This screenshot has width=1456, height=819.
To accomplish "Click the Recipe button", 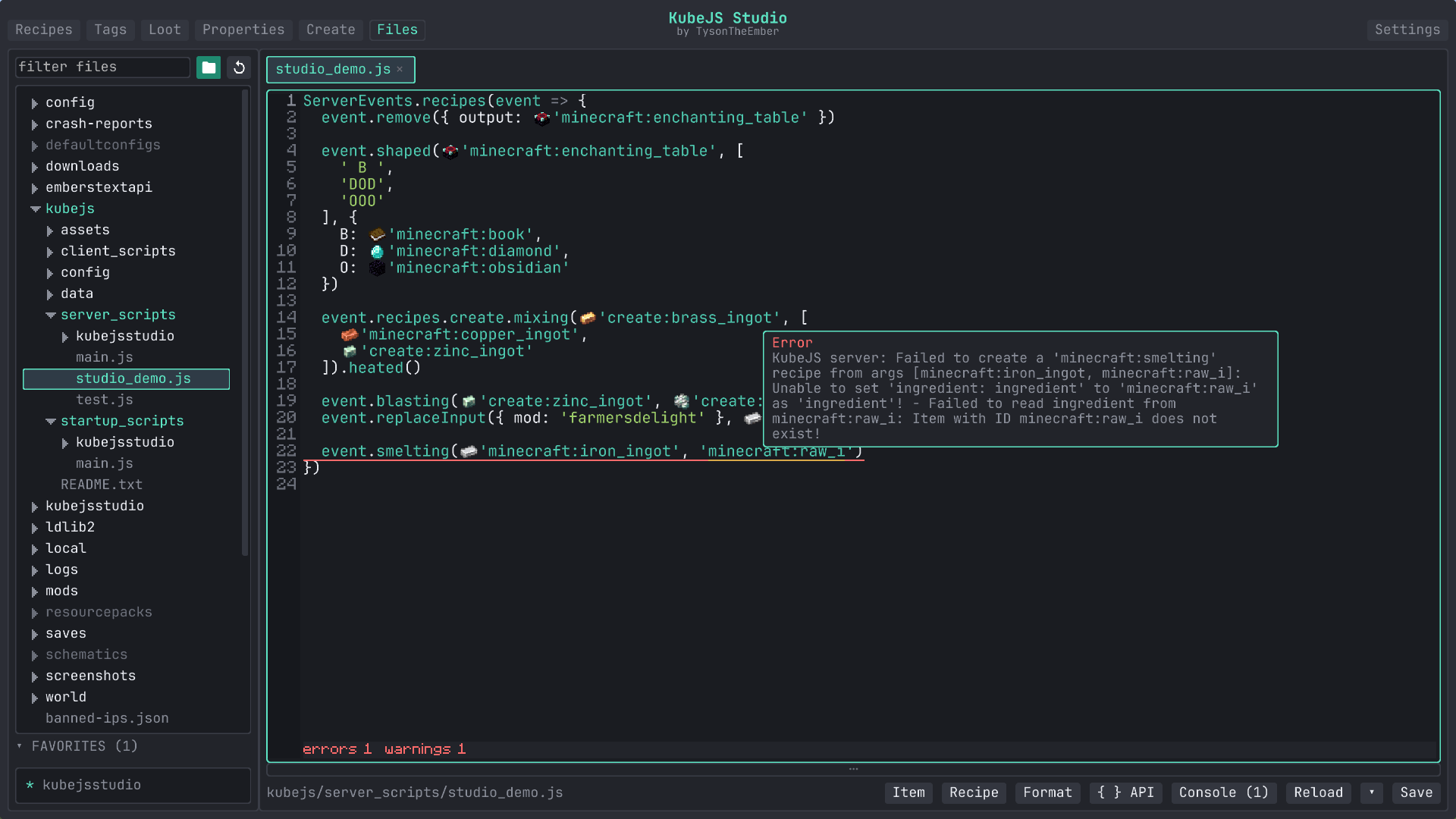I will click(x=974, y=792).
